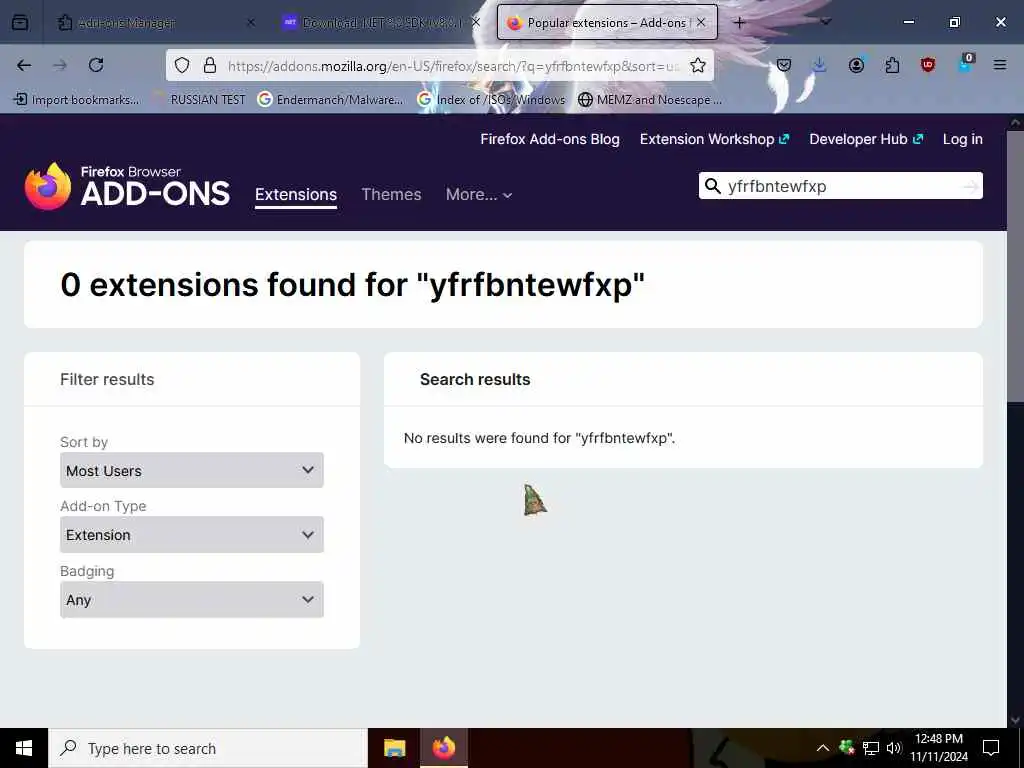Open Firefox View tabs overview

pos(20,23)
